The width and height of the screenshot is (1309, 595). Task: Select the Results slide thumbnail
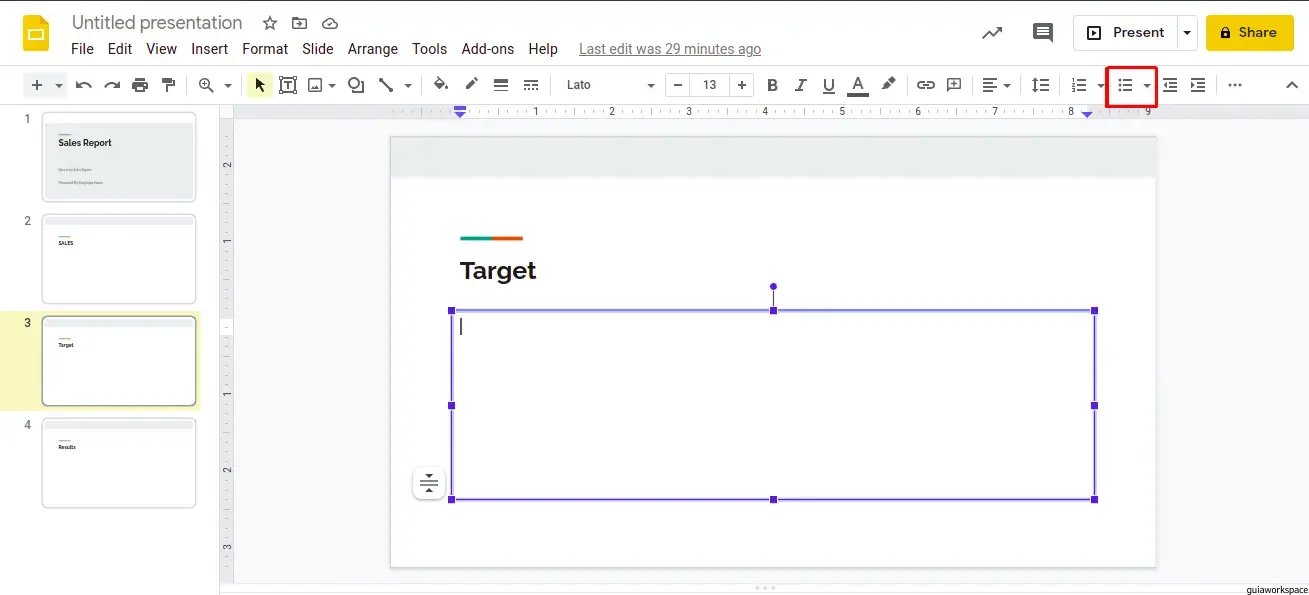pos(119,463)
